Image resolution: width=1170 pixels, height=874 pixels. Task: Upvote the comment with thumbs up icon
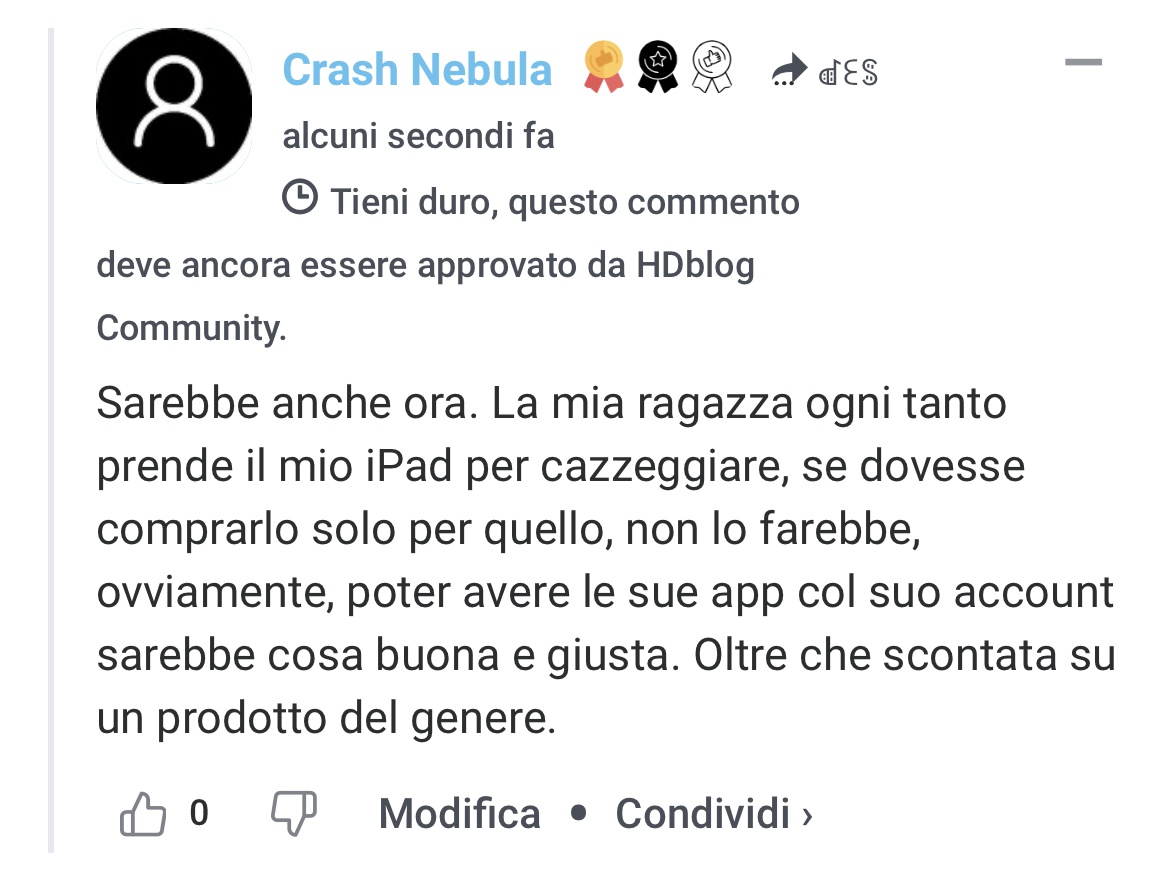(143, 814)
